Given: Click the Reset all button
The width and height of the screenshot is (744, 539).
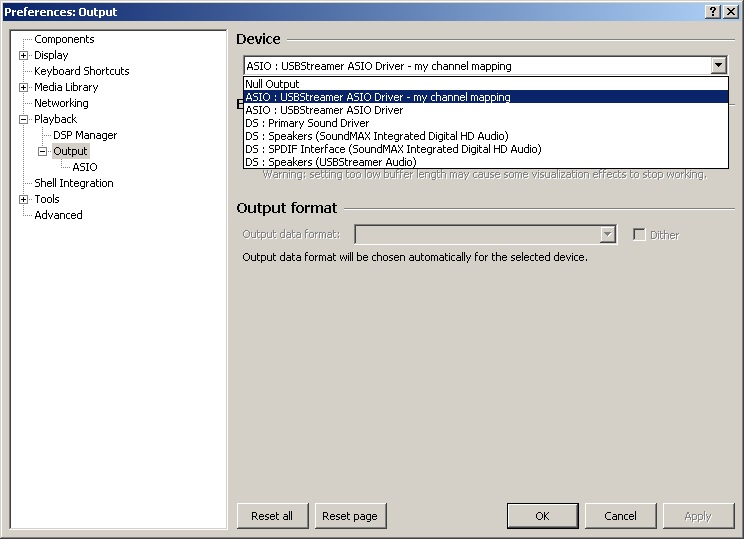Looking at the screenshot, I should pos(272,516).
